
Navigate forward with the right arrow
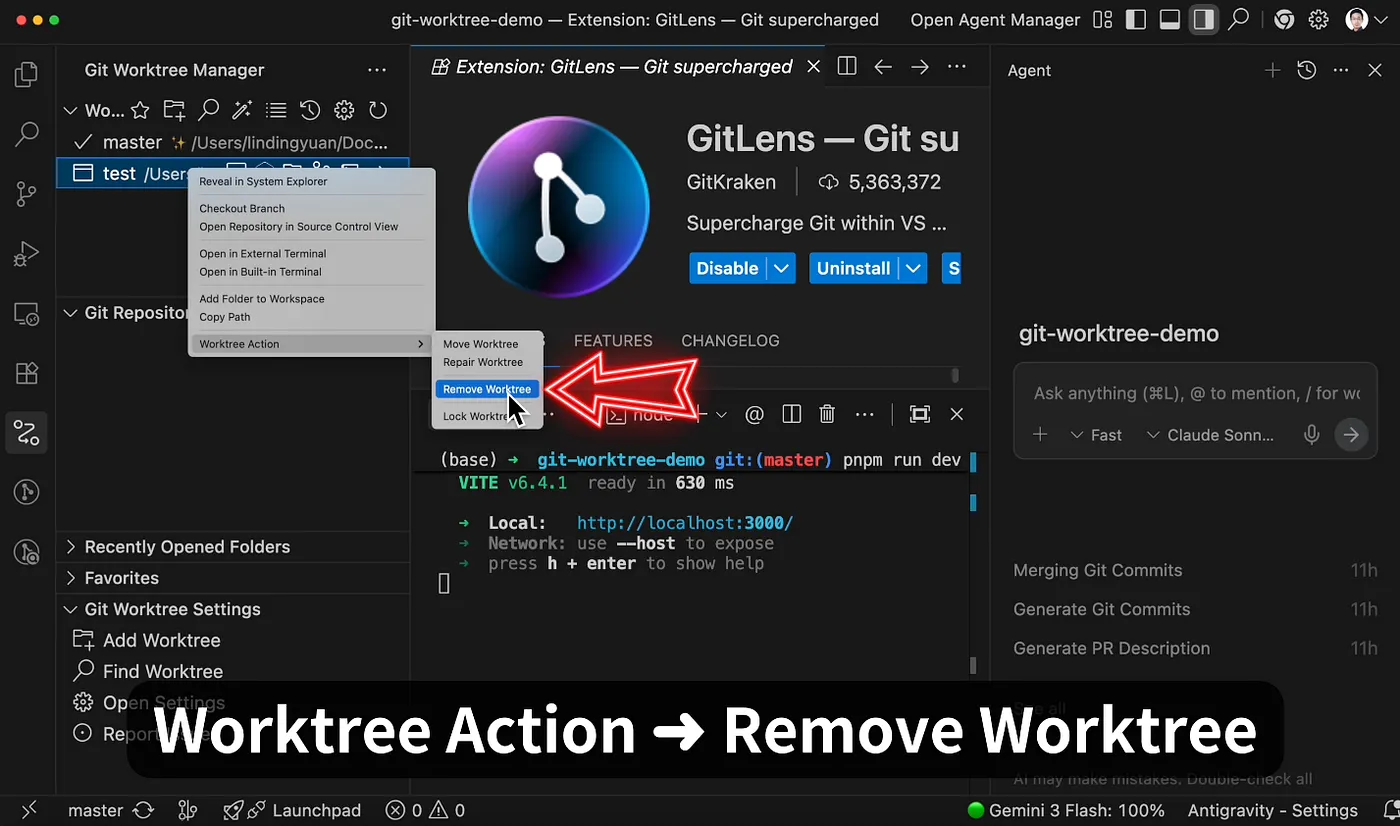[x=919, y=67]
